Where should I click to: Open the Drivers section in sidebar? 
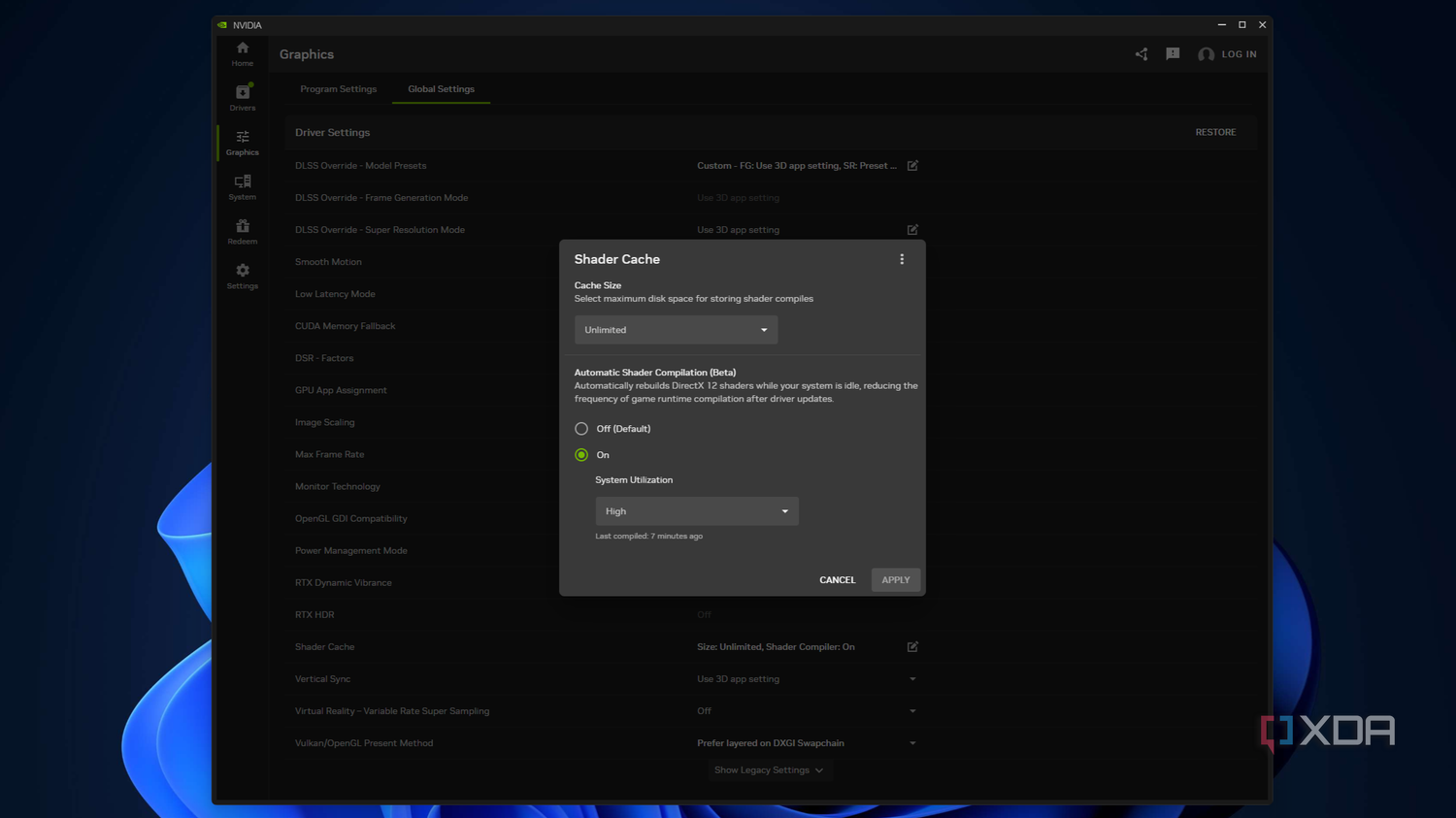click(242, 98)
